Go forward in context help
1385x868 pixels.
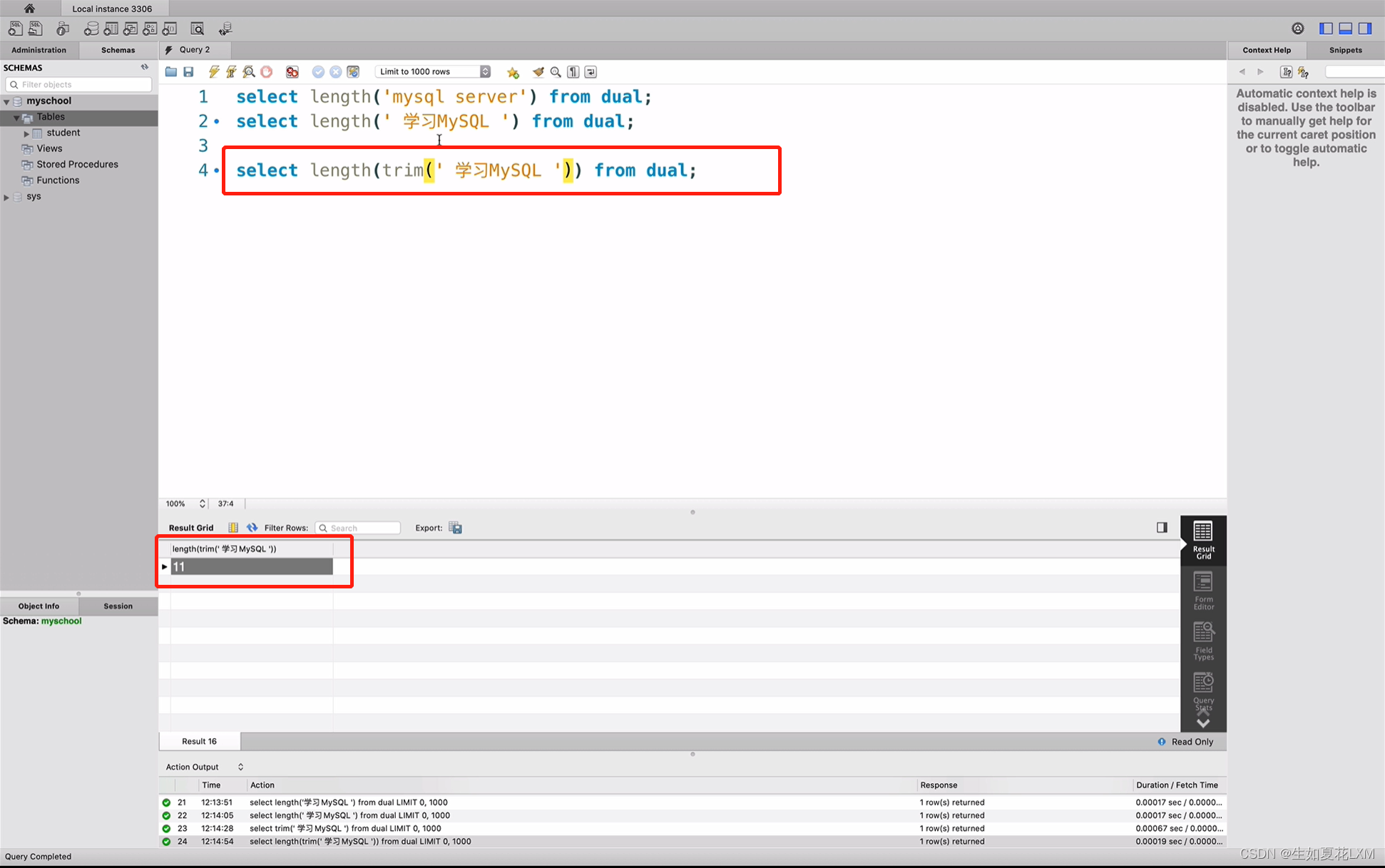point(1261,72)
